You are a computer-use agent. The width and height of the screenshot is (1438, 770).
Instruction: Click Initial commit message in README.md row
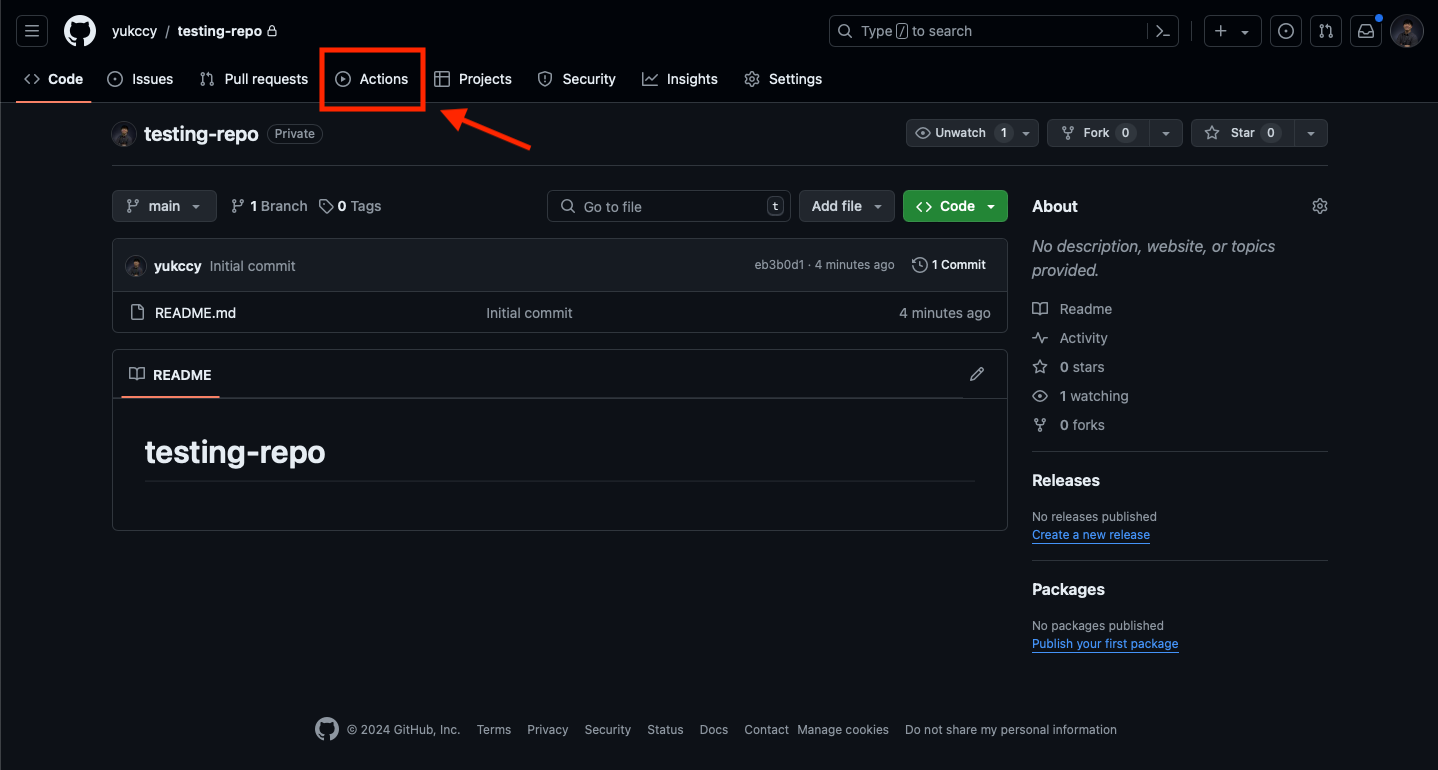(x=529, y=313)
